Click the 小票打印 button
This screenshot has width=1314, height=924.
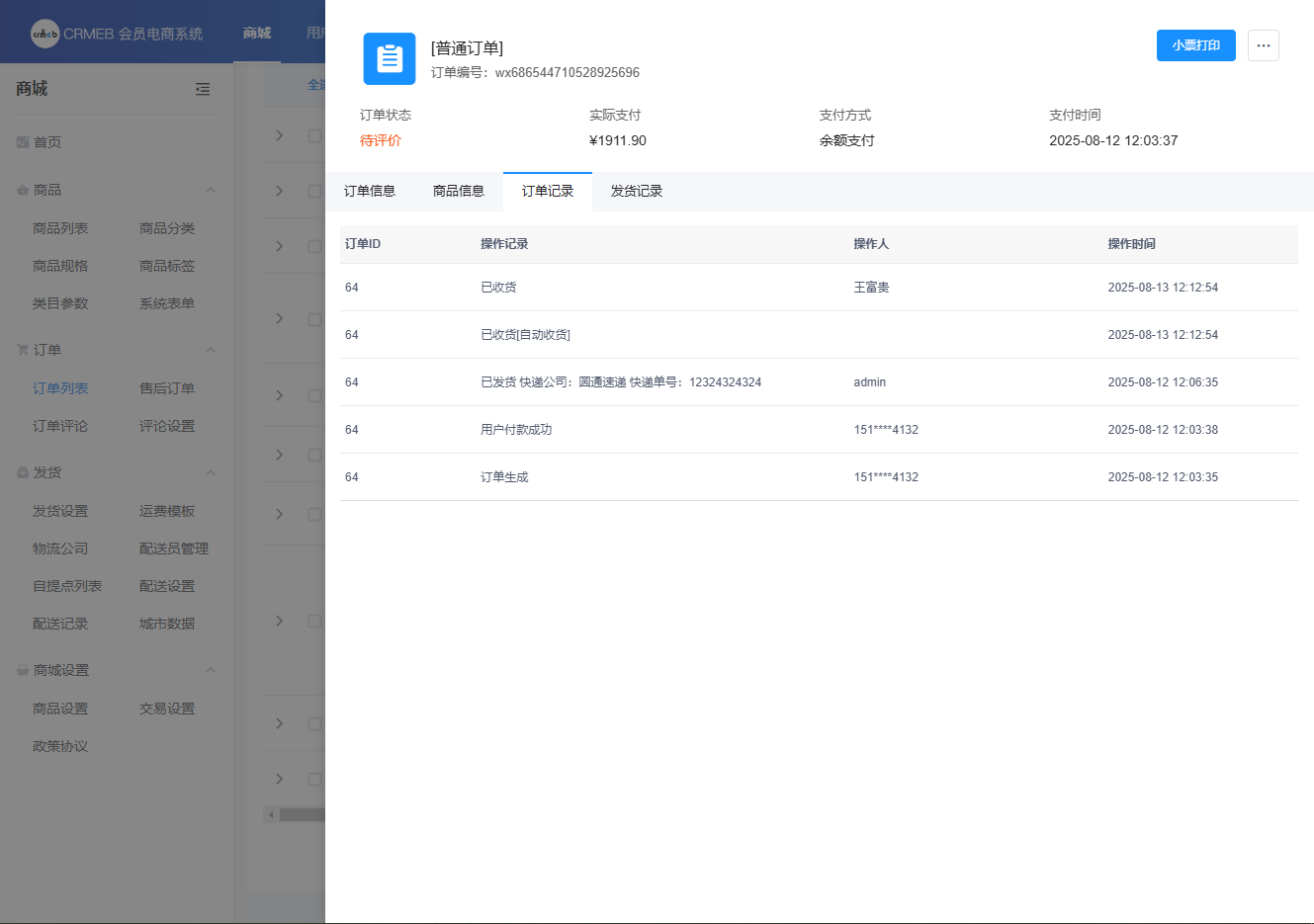pos(1195,45)
